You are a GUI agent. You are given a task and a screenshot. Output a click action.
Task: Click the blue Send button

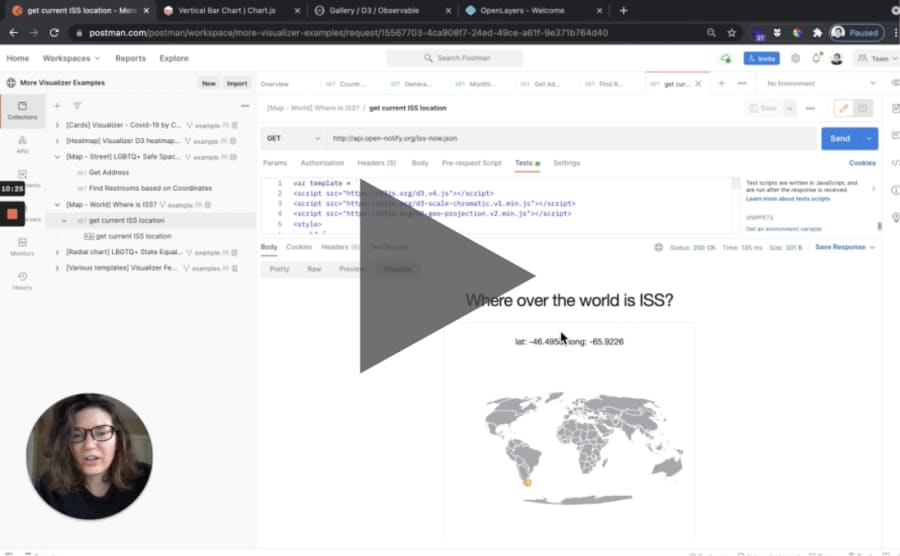[840, 138]
